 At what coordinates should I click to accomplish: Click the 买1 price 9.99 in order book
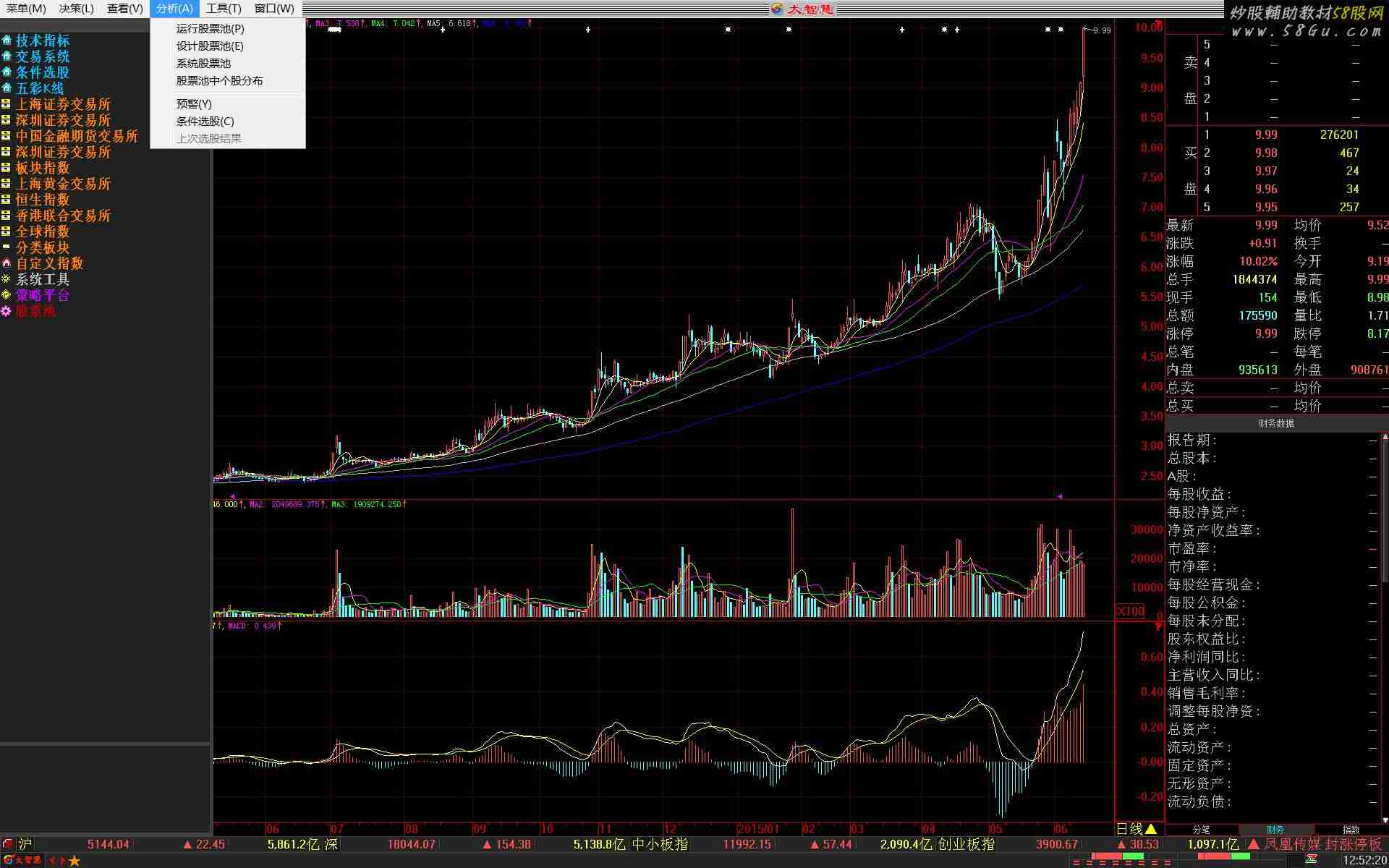coord(1265,135)
